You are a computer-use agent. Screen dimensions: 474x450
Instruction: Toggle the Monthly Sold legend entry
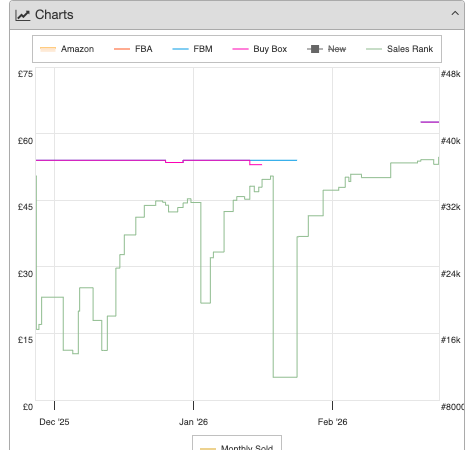pyautogui.click(x=237, y=447)
